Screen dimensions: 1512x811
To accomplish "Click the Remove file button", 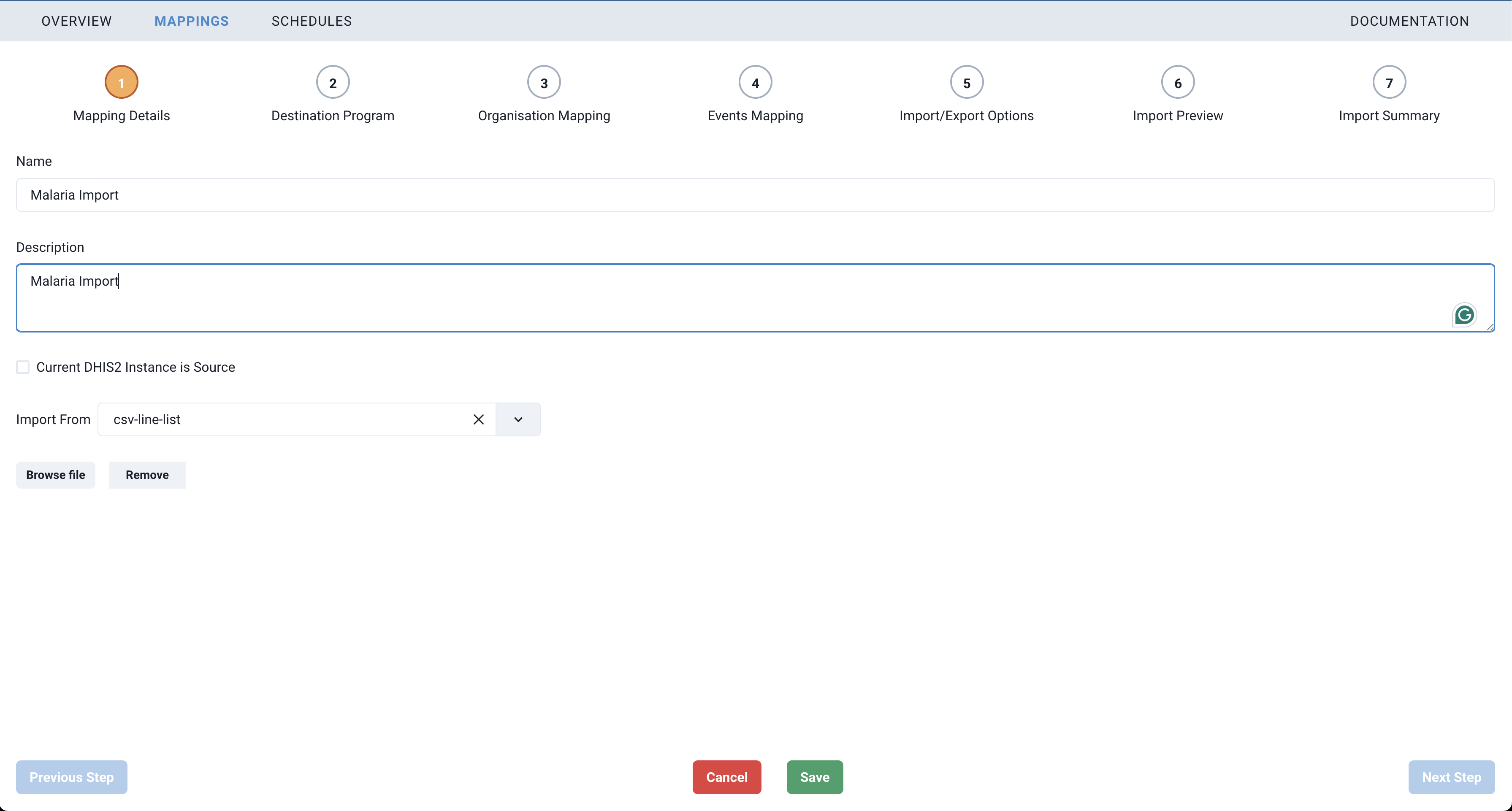I will (x=147, y=475).
